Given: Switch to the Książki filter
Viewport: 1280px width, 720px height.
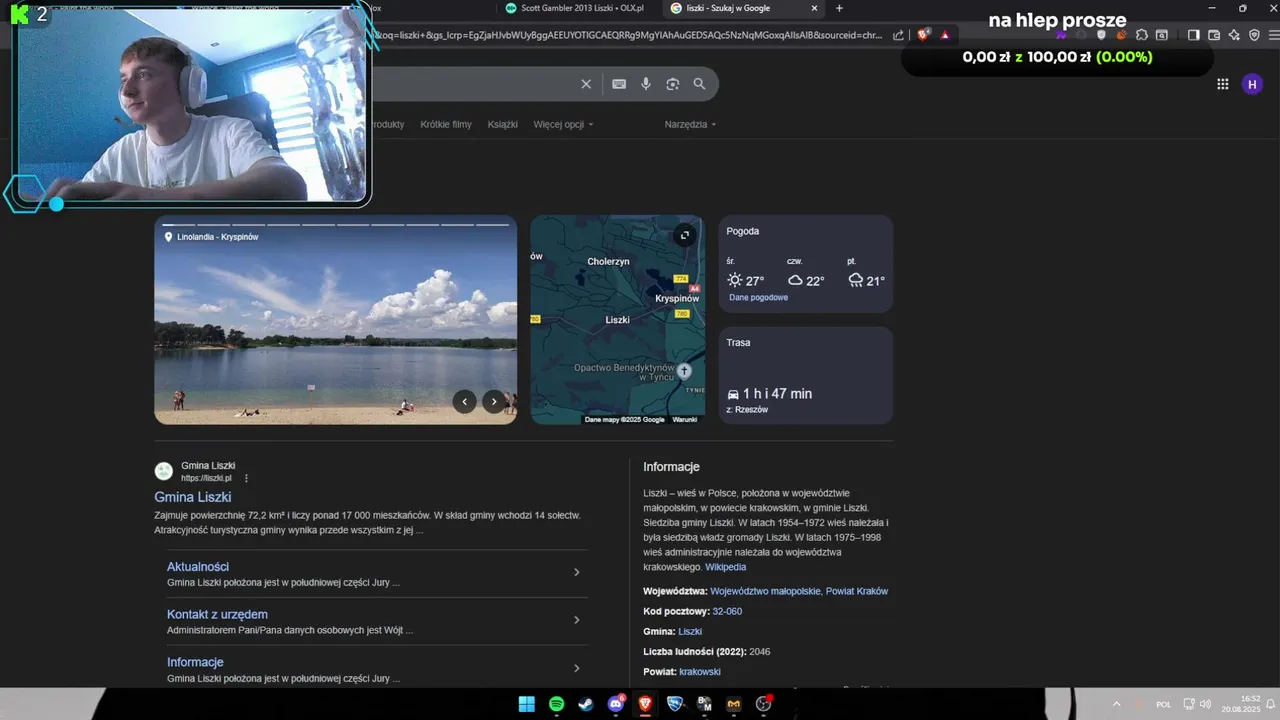Looking at the screenshot, I should (503, 124).
